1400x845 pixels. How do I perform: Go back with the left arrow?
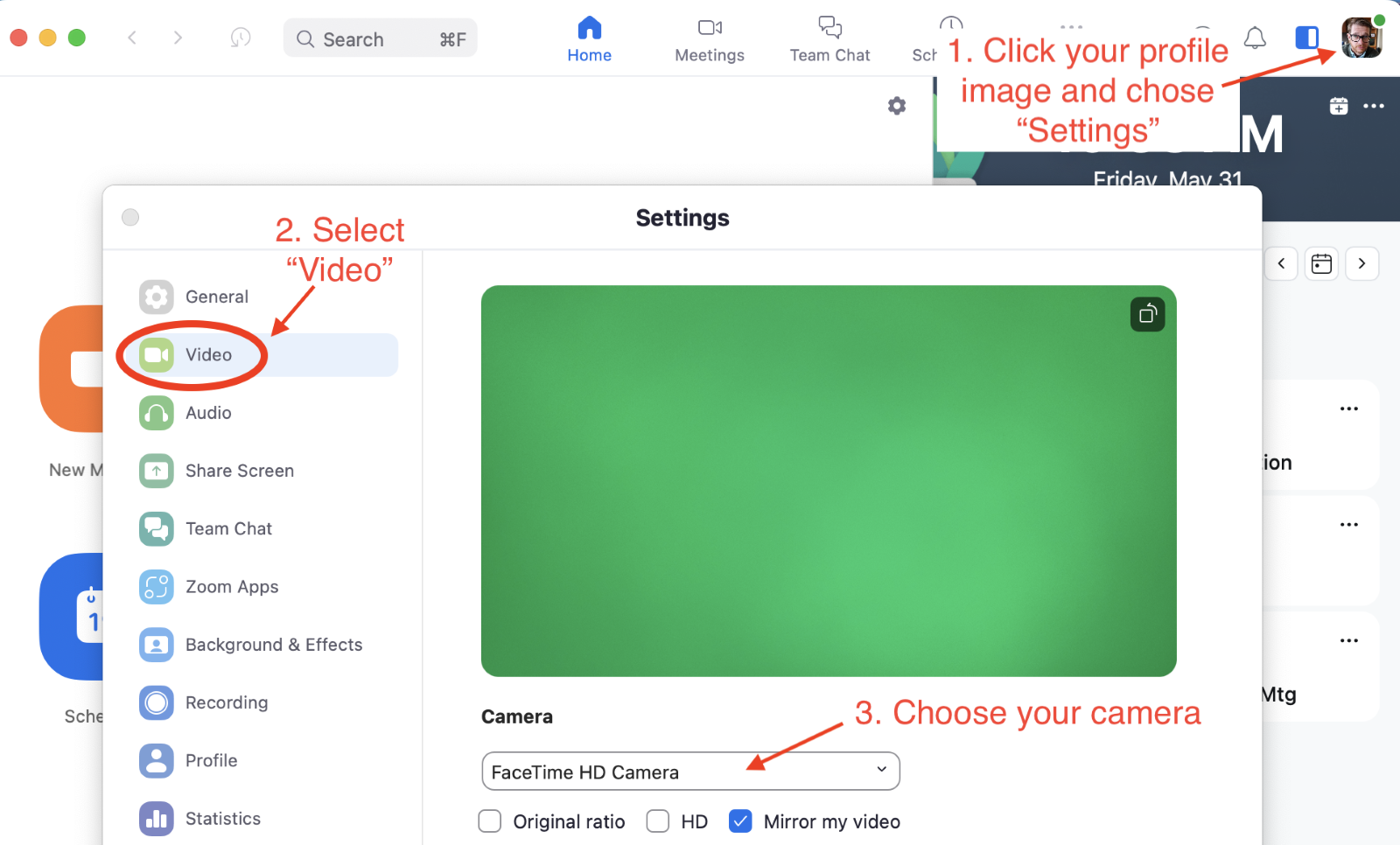[x=132, y=38]
